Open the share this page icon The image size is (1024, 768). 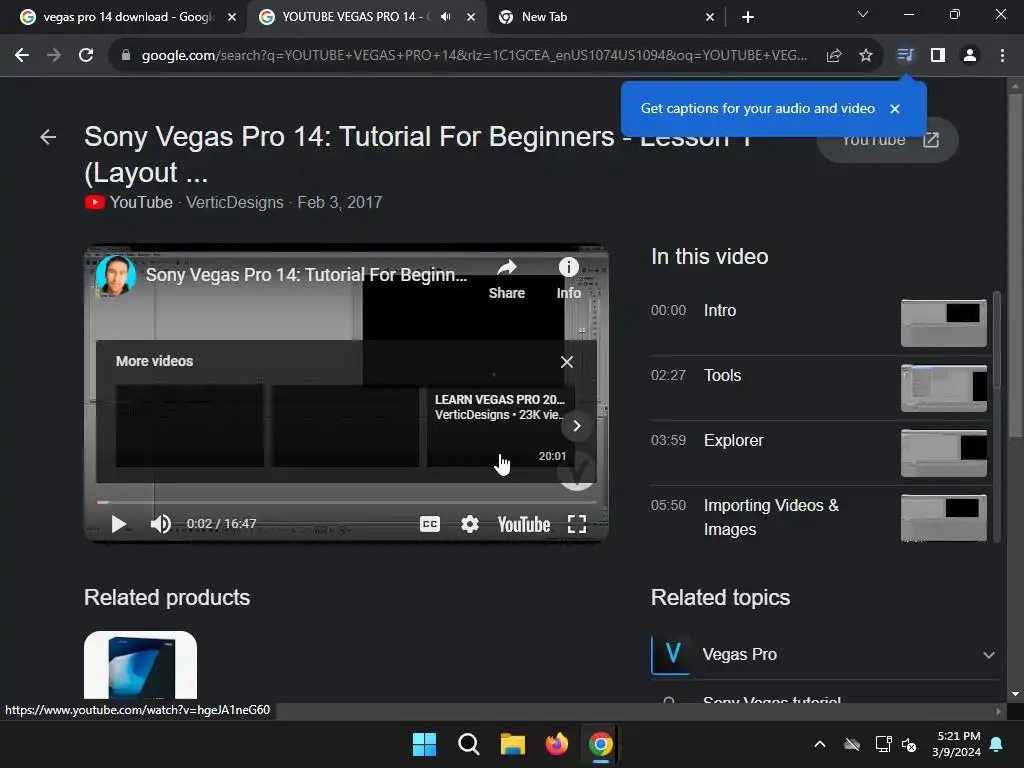pyautogui.click(x=834, y=56)
